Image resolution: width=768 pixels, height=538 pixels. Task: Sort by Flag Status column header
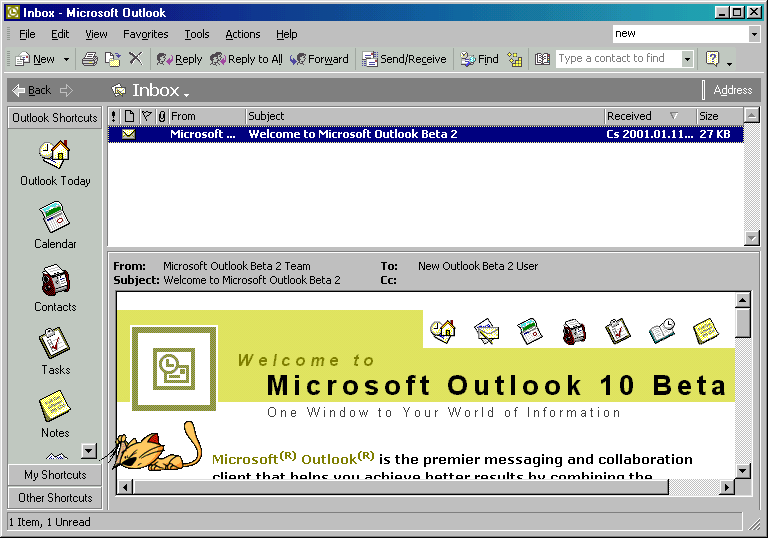point(147,117)
